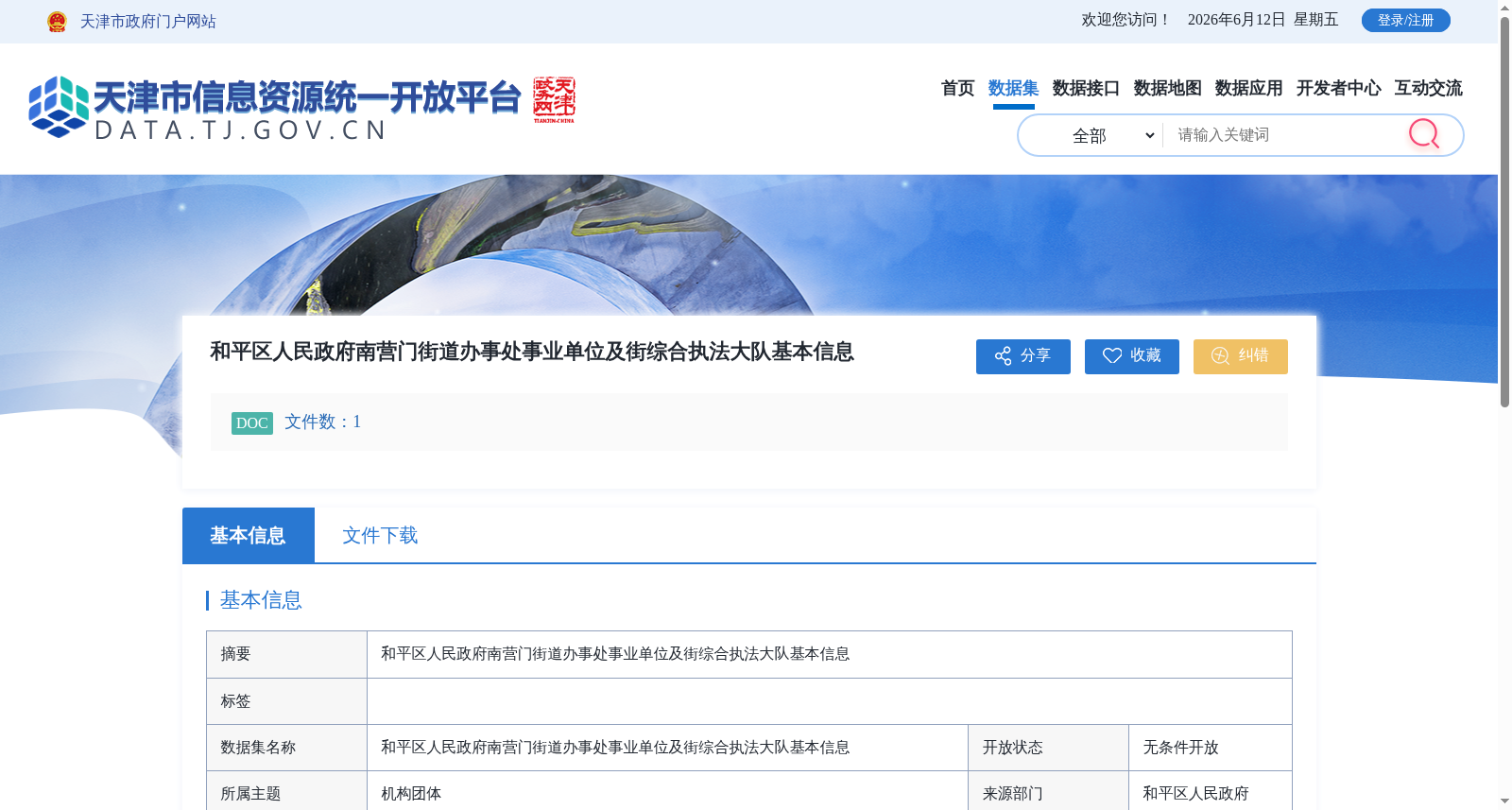
Task: Switch to the 文件下载 tab
Action: pyautogui.click(x=380, y=535)
